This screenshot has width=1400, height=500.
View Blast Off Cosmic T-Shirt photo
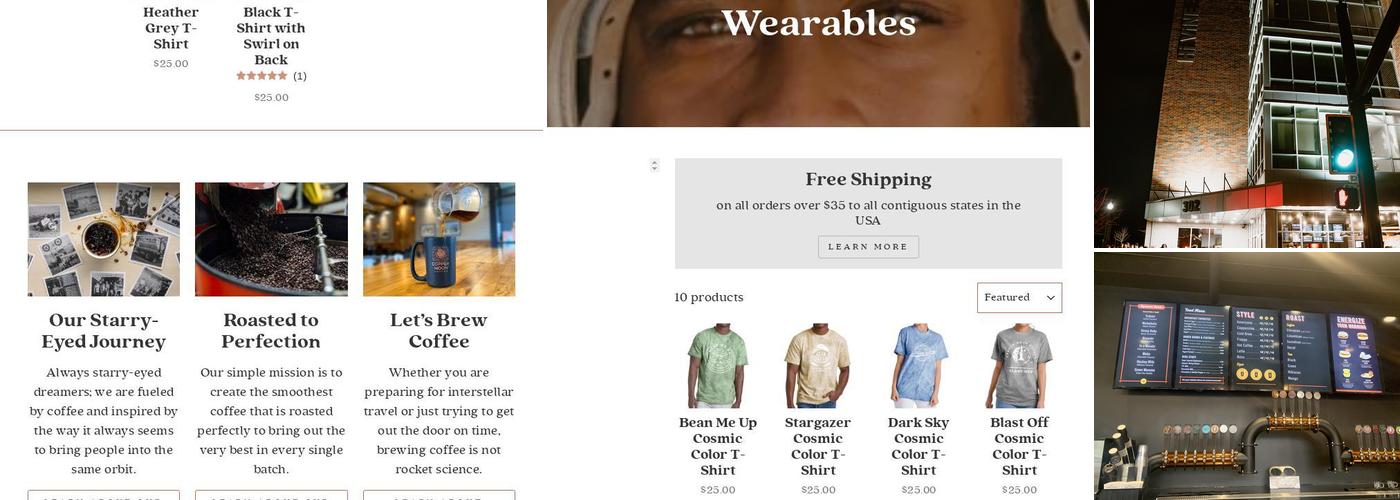point(1019,365)
